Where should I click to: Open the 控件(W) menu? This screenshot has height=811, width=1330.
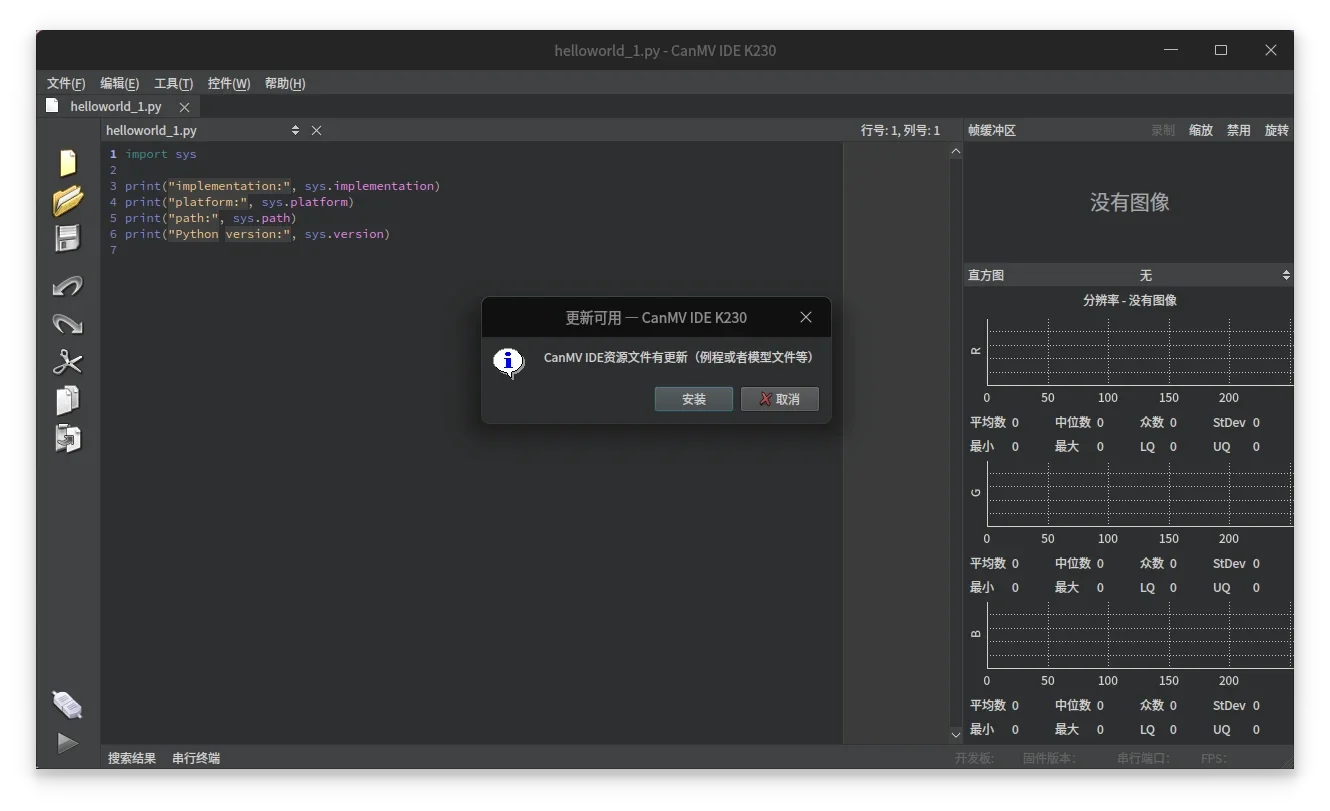(229, 83)
